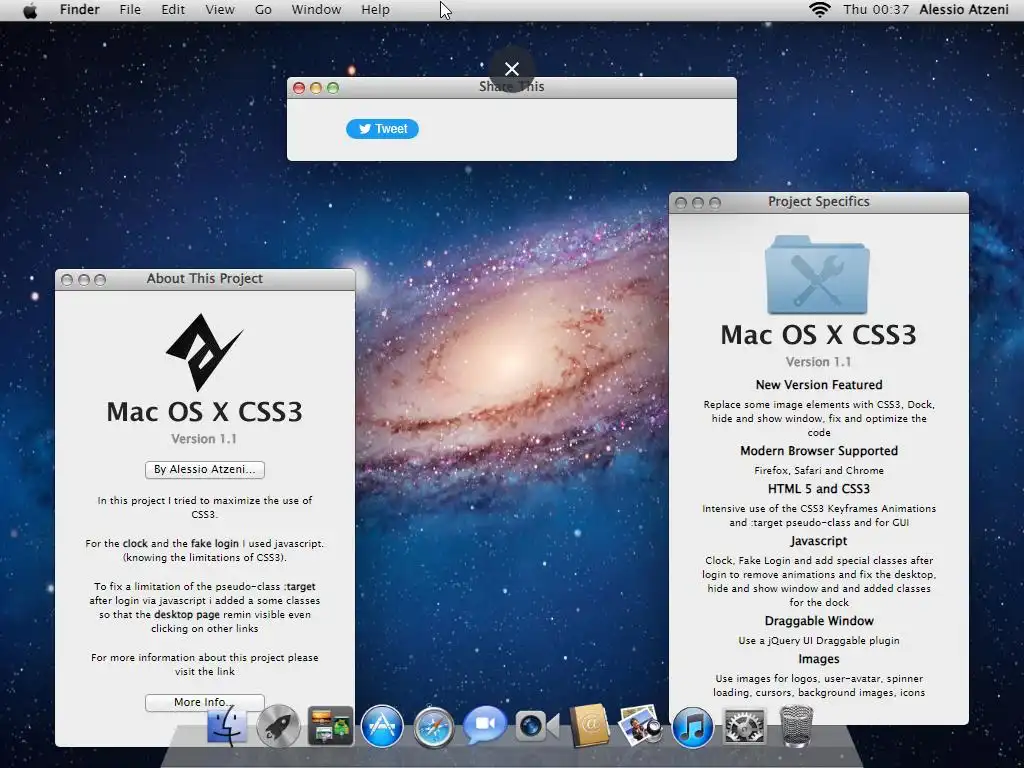Open the App Store dock icon
The width and height of the screenshot is (1024, 768).
pyautogui.click(x=382, y=726)
